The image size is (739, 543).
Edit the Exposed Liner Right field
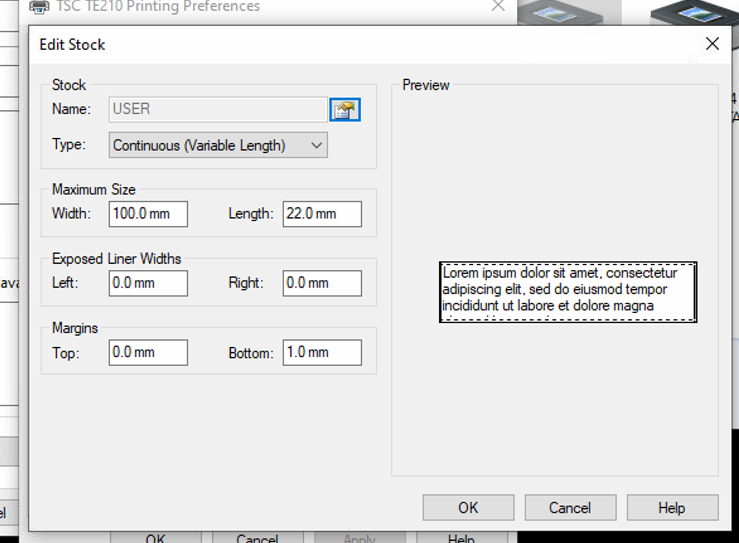tap(322, 283)
